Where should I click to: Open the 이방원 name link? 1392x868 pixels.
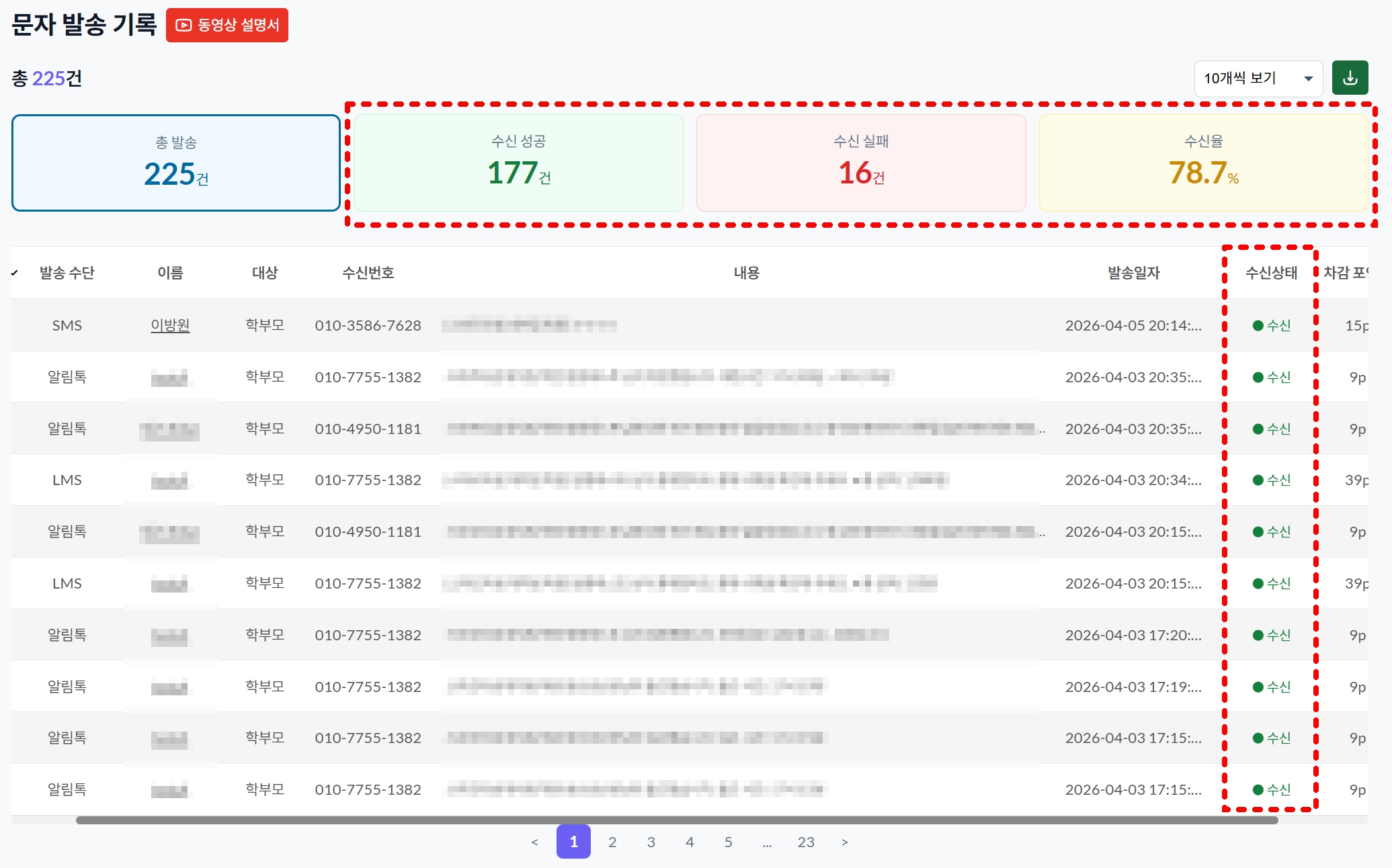pos(170,325)
